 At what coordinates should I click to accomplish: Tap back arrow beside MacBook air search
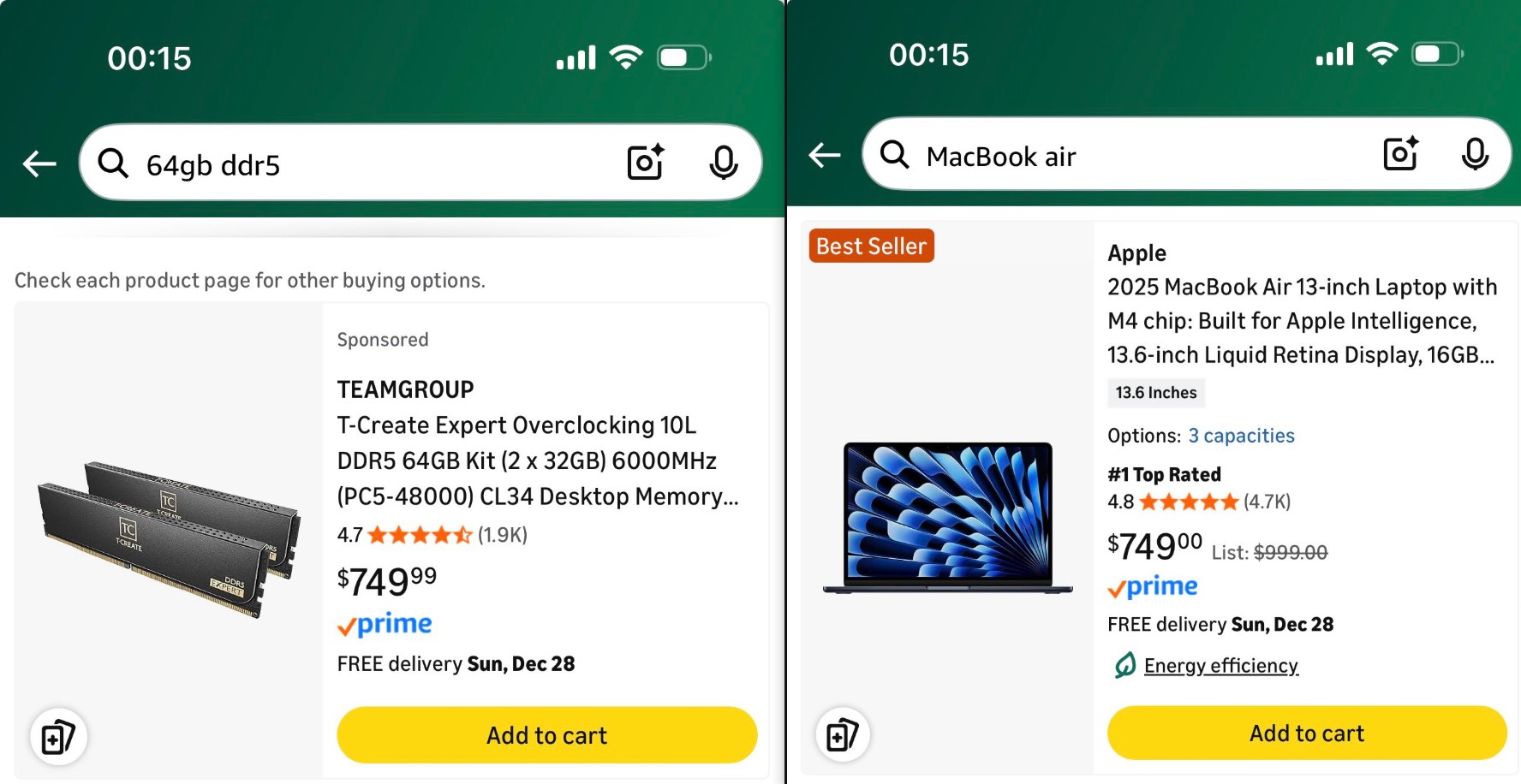(x=825, y=155)
